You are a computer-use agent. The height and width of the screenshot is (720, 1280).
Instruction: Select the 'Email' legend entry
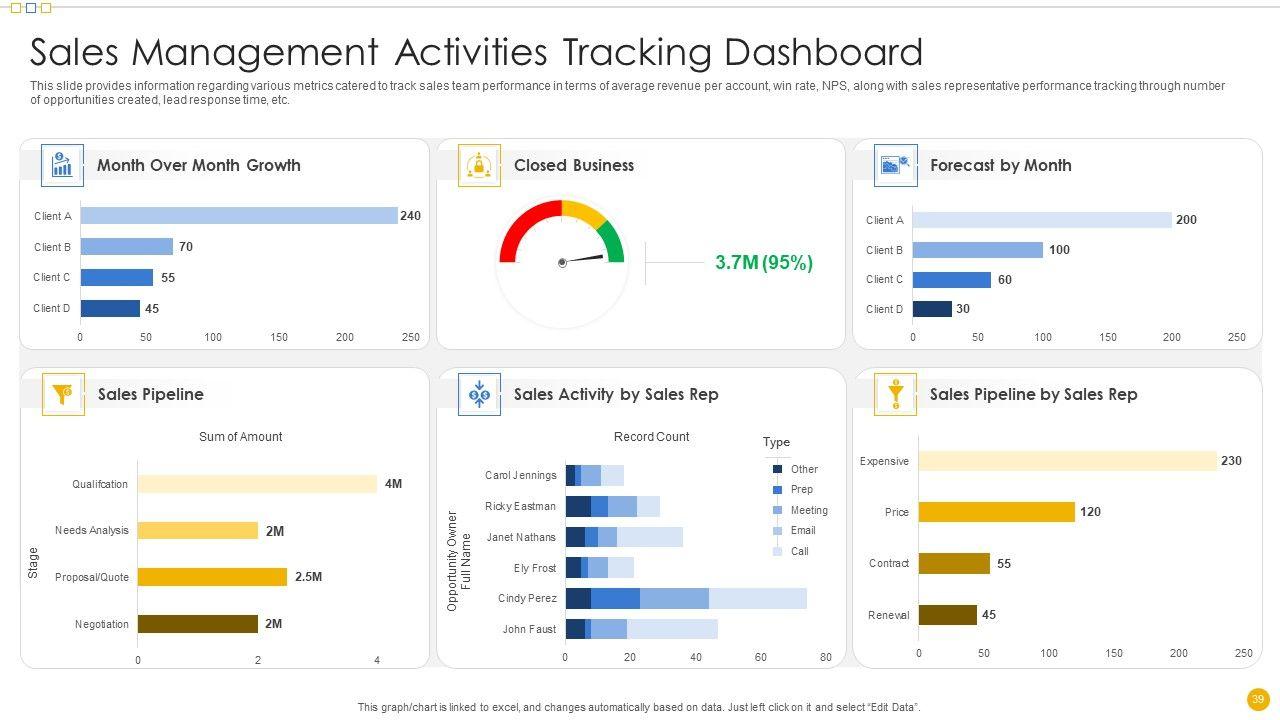[802, 531]
